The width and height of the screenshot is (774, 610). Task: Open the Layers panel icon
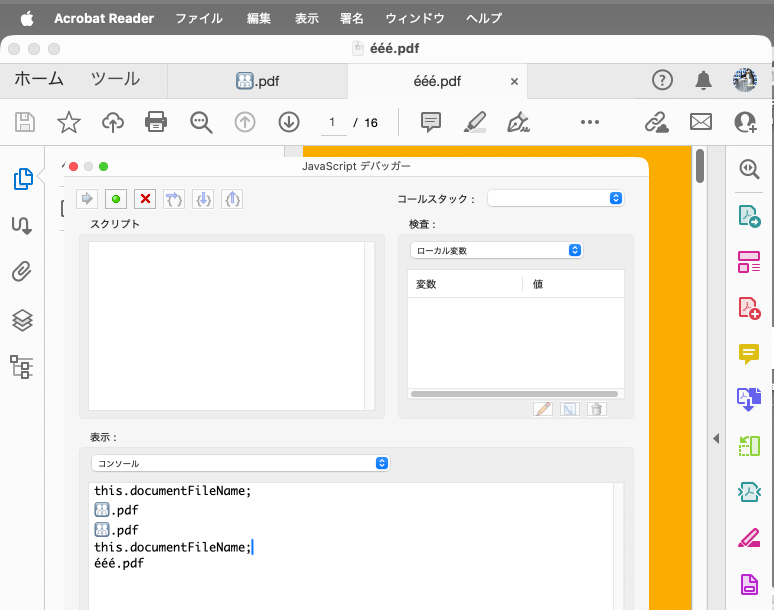(x=22, y=319)
